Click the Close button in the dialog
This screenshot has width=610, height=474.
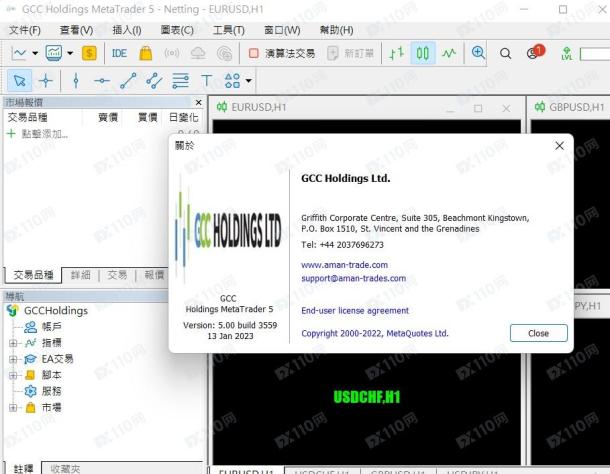coord(538,333)
